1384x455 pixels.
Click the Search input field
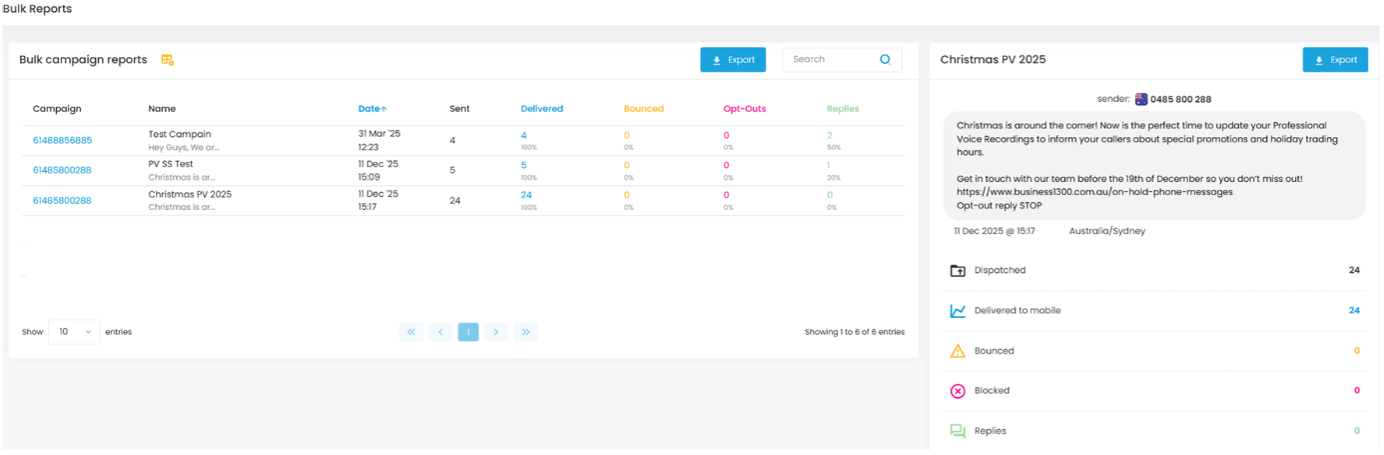point(830,60)
